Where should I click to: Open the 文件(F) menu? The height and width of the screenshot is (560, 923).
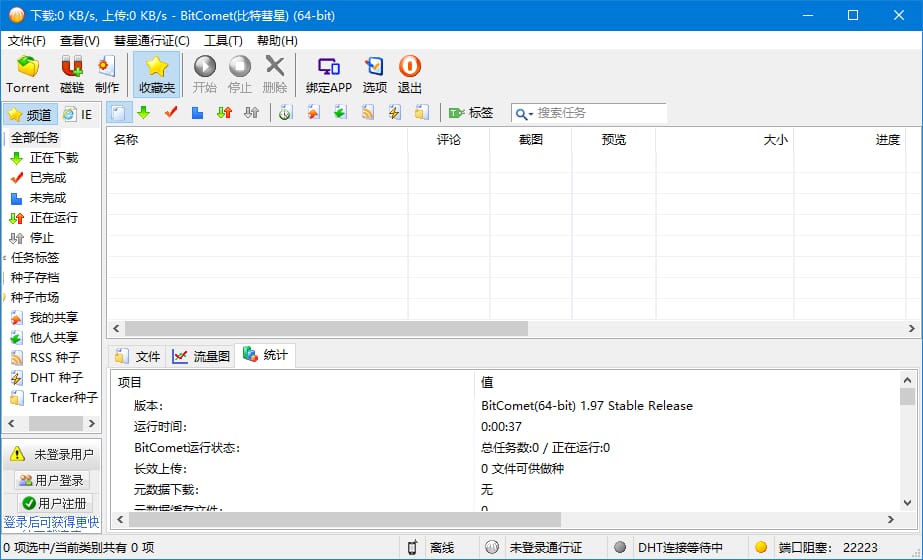pyautogui.click(x=26, y=41)
